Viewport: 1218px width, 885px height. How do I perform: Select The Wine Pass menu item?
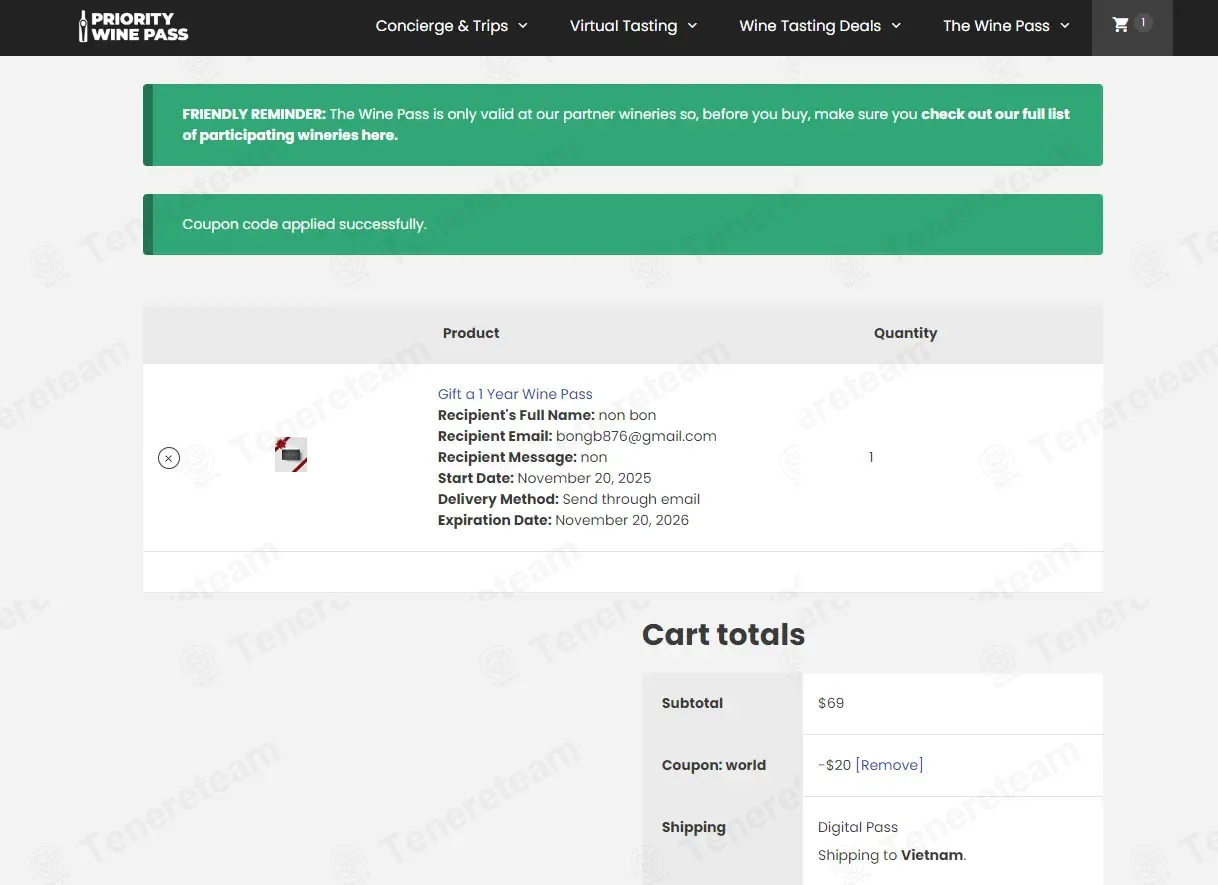pos(995,26)
